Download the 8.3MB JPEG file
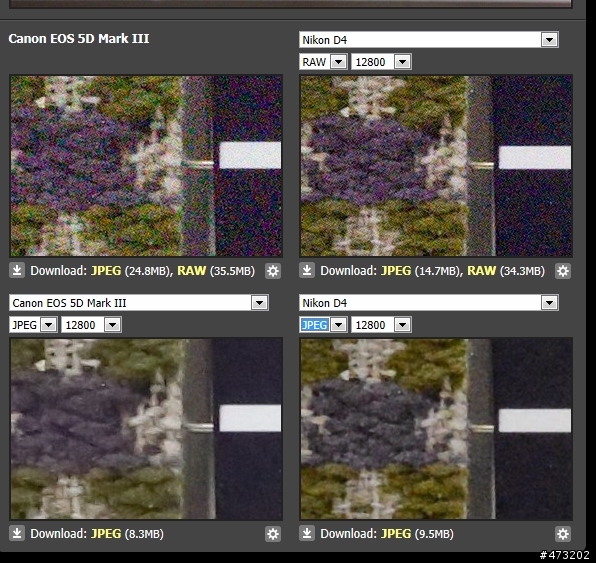596x563 pixels. point(106,534)
